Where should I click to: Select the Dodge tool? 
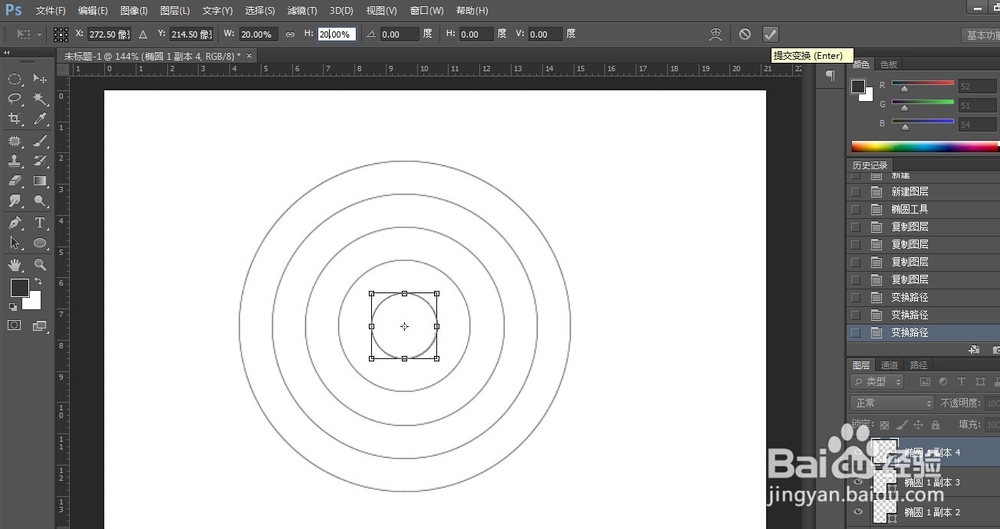[40, 201]
